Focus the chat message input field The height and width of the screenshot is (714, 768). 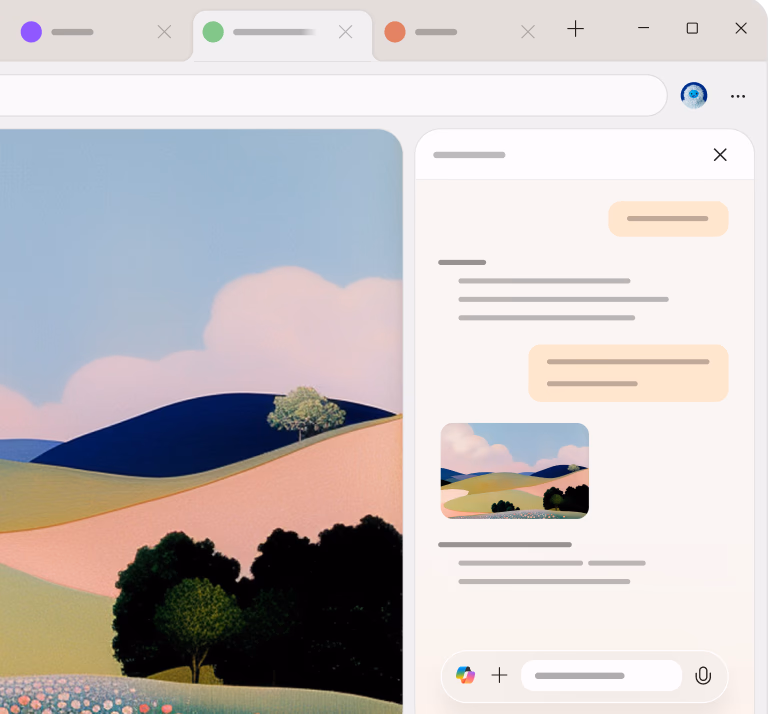tap(600, 675)
